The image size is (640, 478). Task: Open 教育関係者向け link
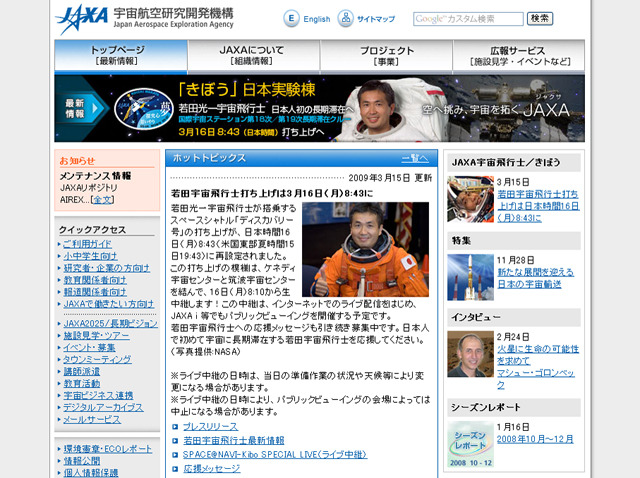95,280
